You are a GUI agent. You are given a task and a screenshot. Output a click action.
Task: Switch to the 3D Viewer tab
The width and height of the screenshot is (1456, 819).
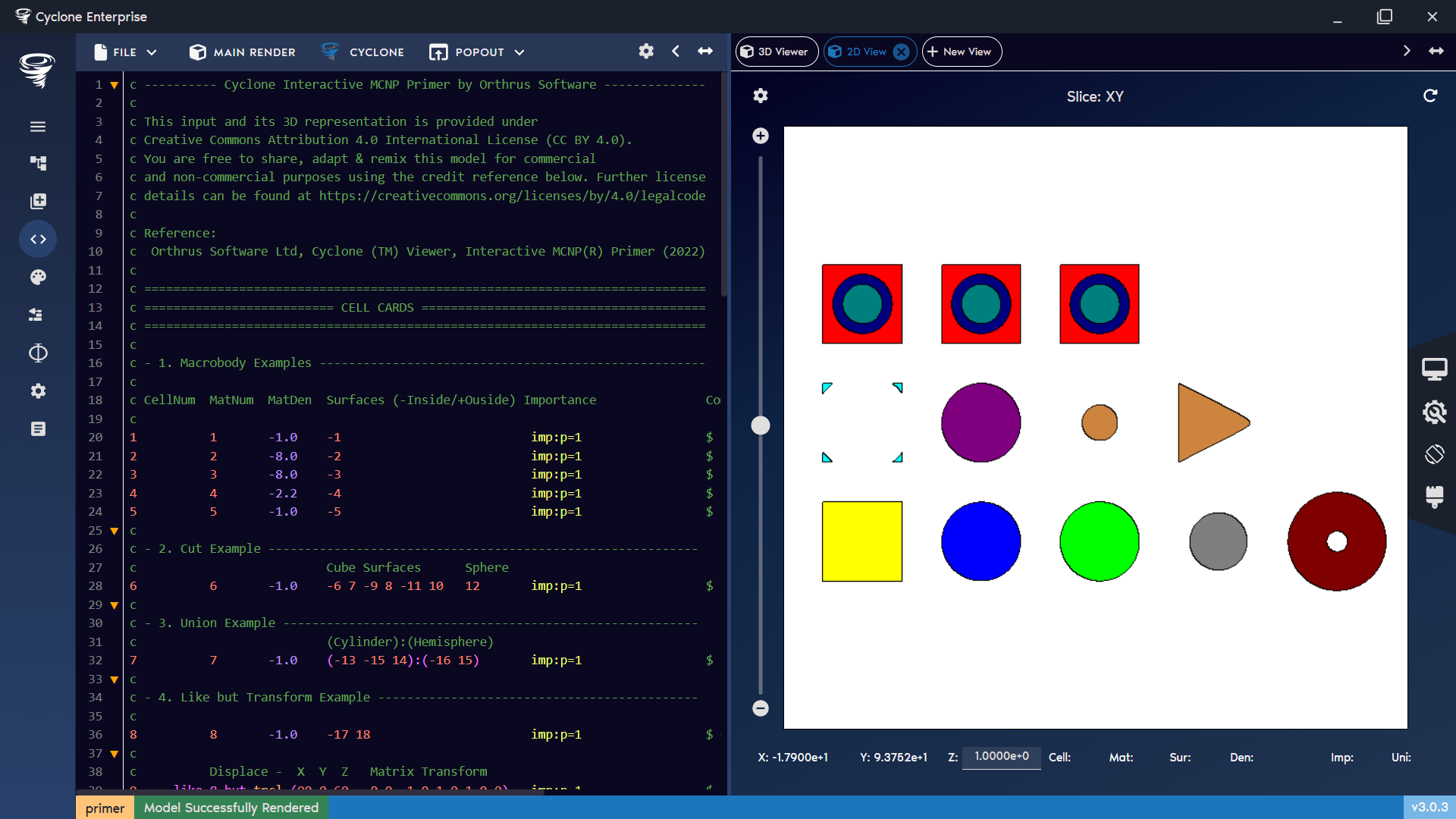(777, 52)
